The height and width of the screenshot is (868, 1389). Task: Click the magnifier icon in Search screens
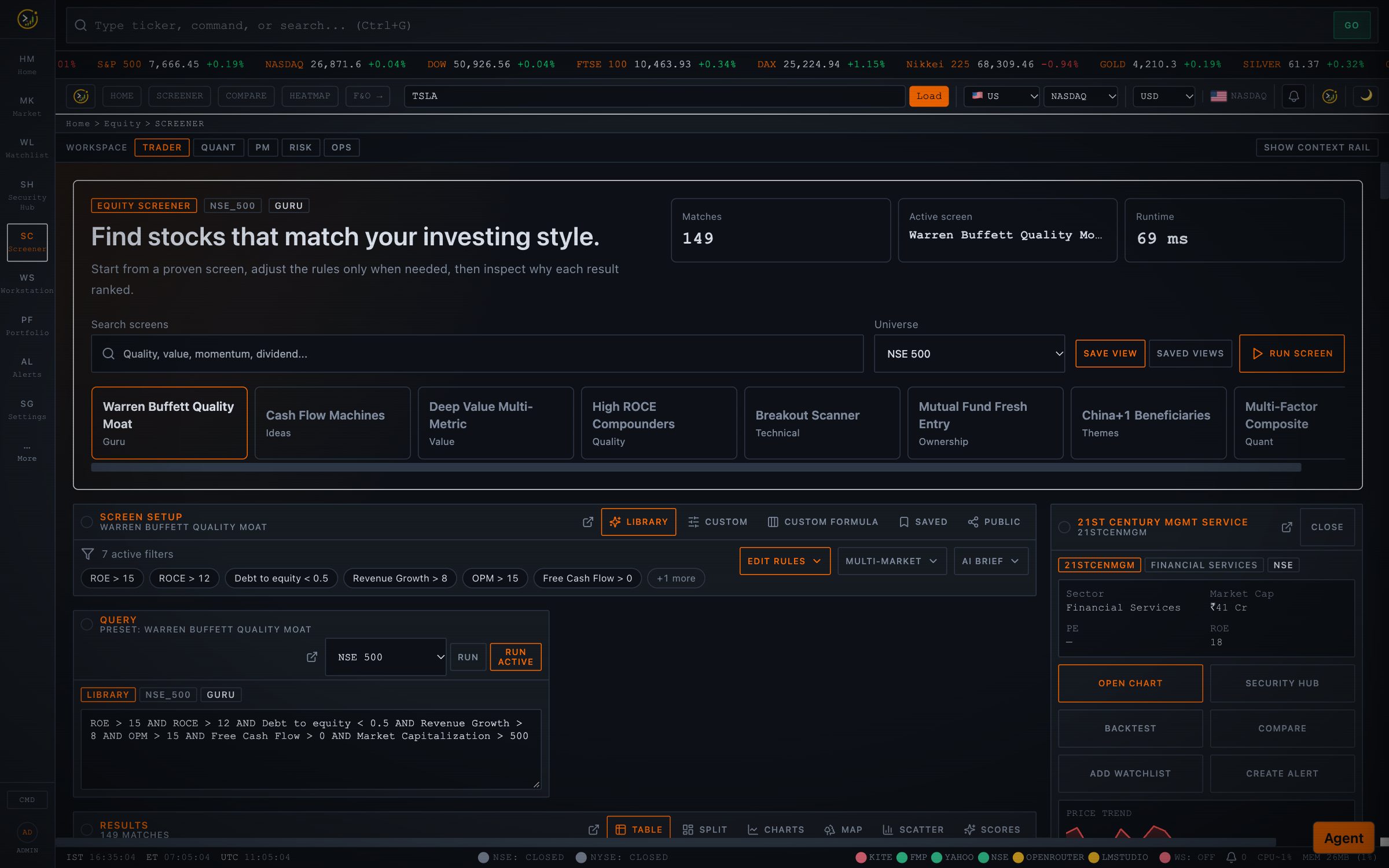[108, 354]
